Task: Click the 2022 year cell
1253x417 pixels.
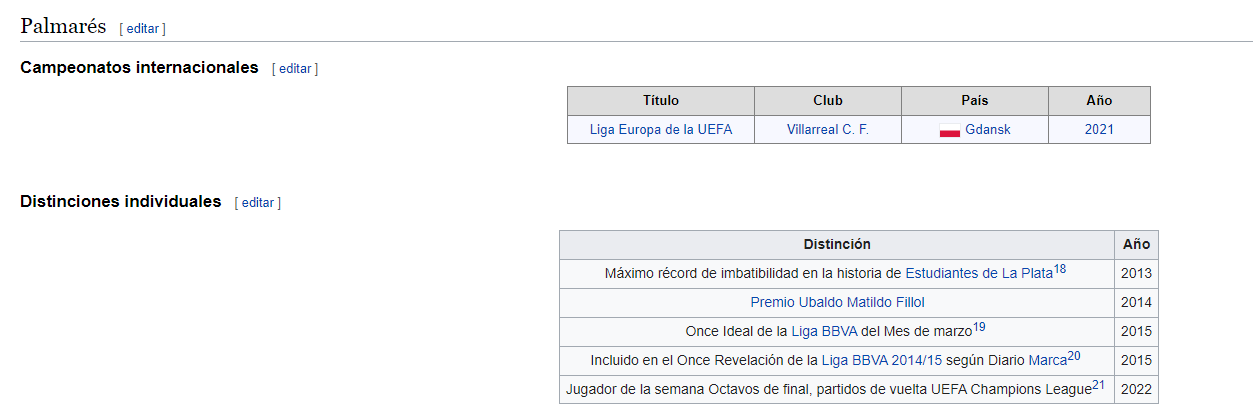Action: point(1137,389)
